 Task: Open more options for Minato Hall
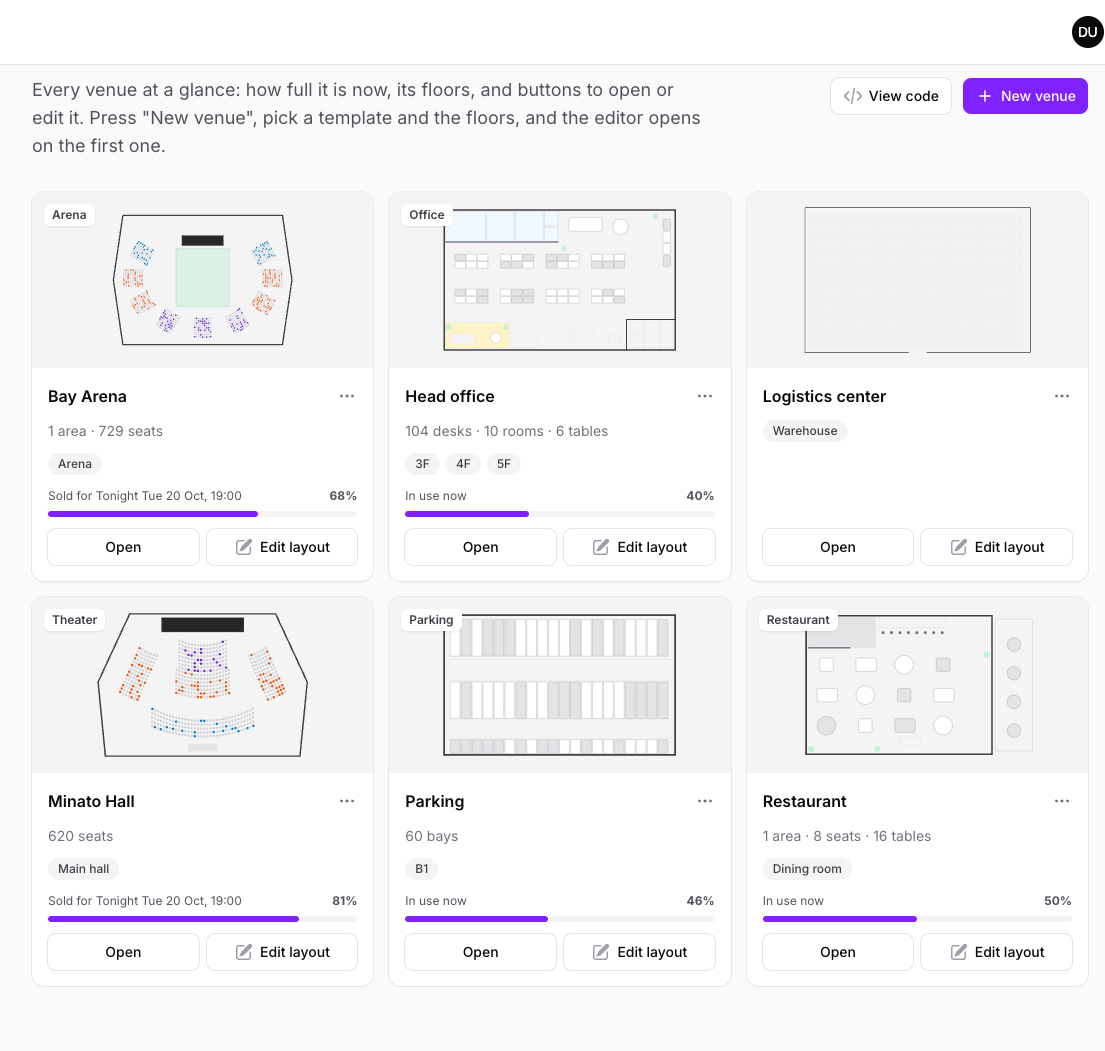pos(347,801)
